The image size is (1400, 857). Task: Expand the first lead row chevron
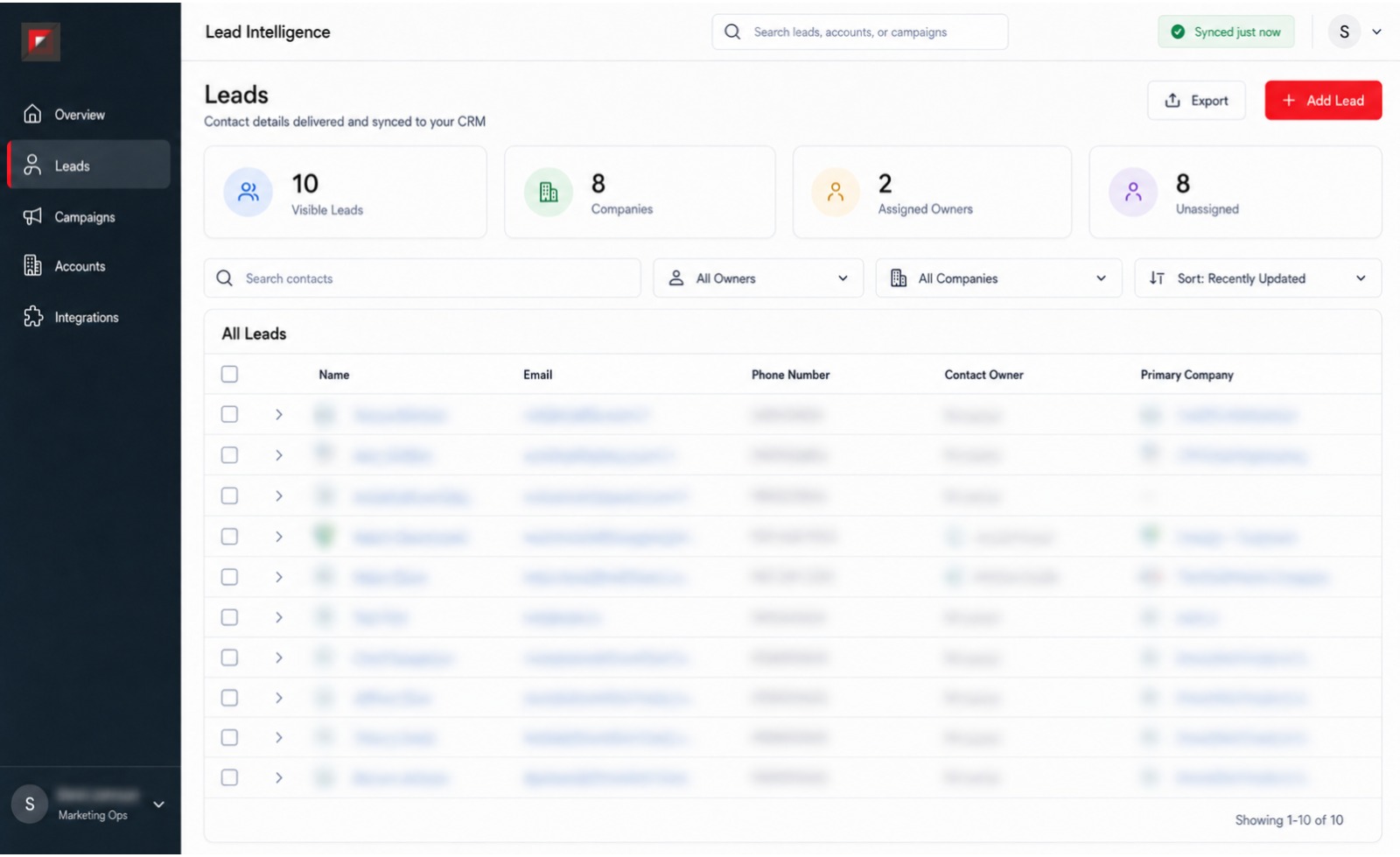pos(278,415)
